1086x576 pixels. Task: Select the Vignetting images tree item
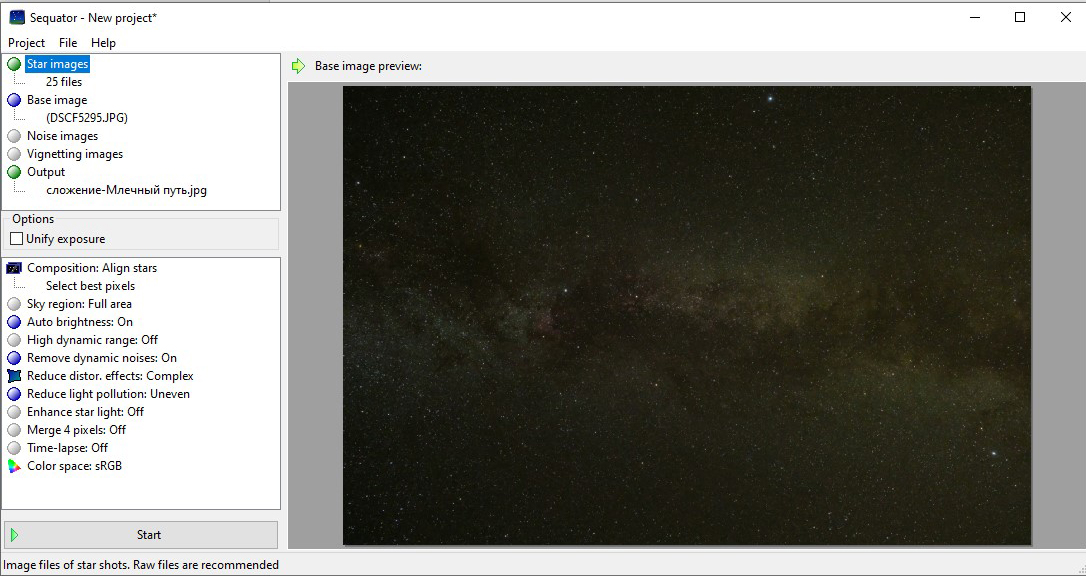point(75,154)
